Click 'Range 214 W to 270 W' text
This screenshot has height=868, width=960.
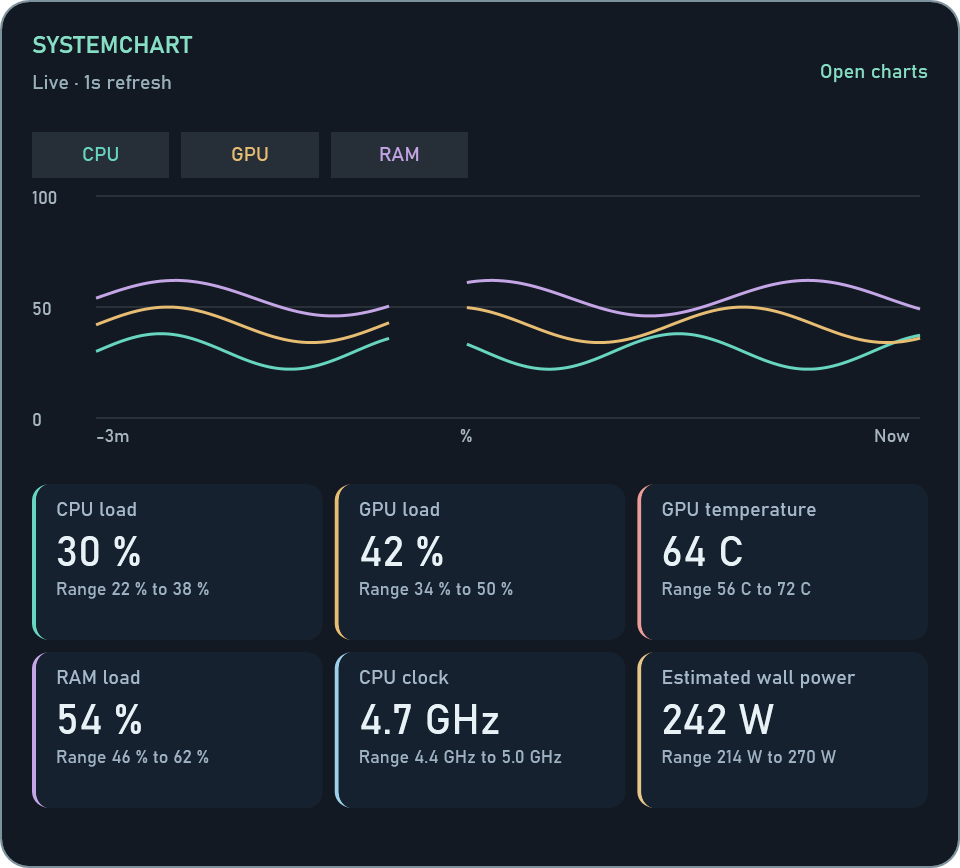pyautogui.click(x=749, y=757)
